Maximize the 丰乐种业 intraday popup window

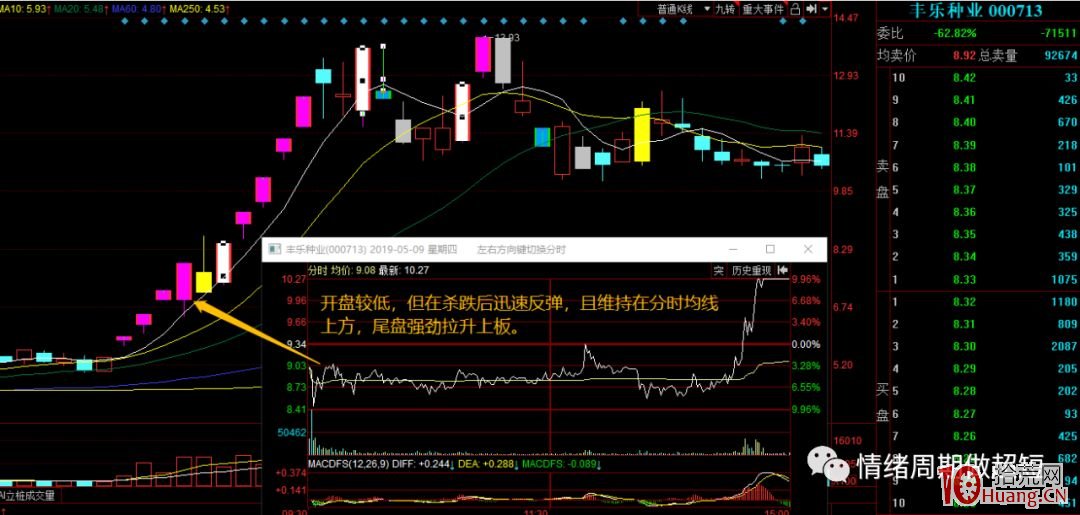(x=771, y=249)
